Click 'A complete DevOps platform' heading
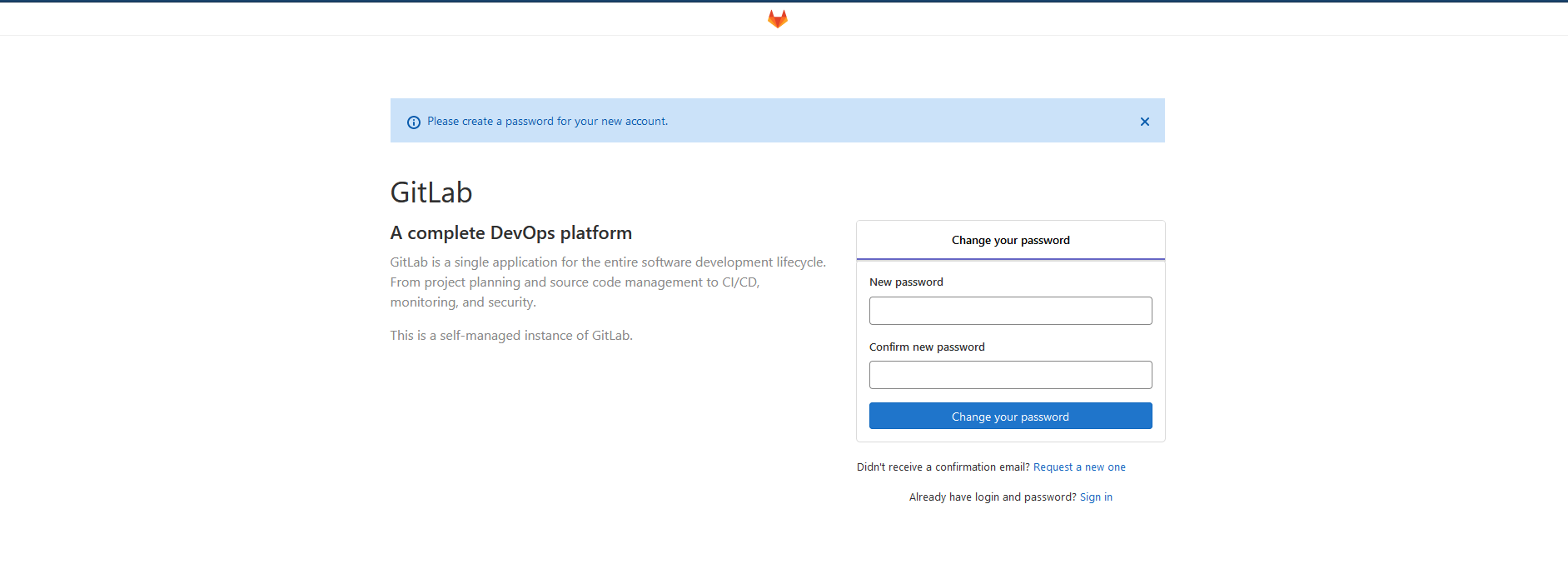 tap(511, 233)
